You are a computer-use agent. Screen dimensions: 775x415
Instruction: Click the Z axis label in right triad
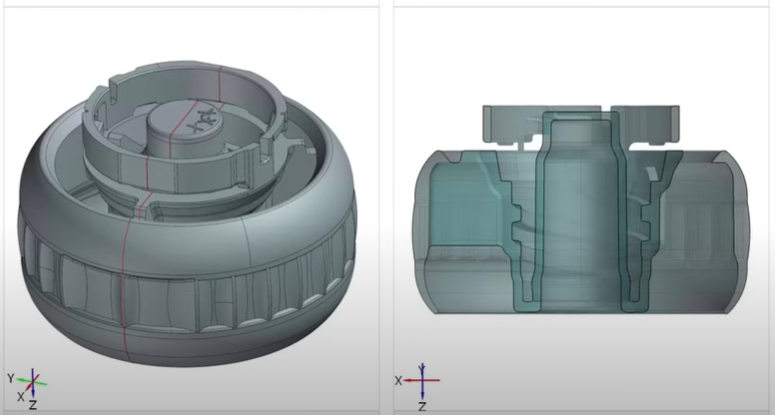click(x=422, y=406)
